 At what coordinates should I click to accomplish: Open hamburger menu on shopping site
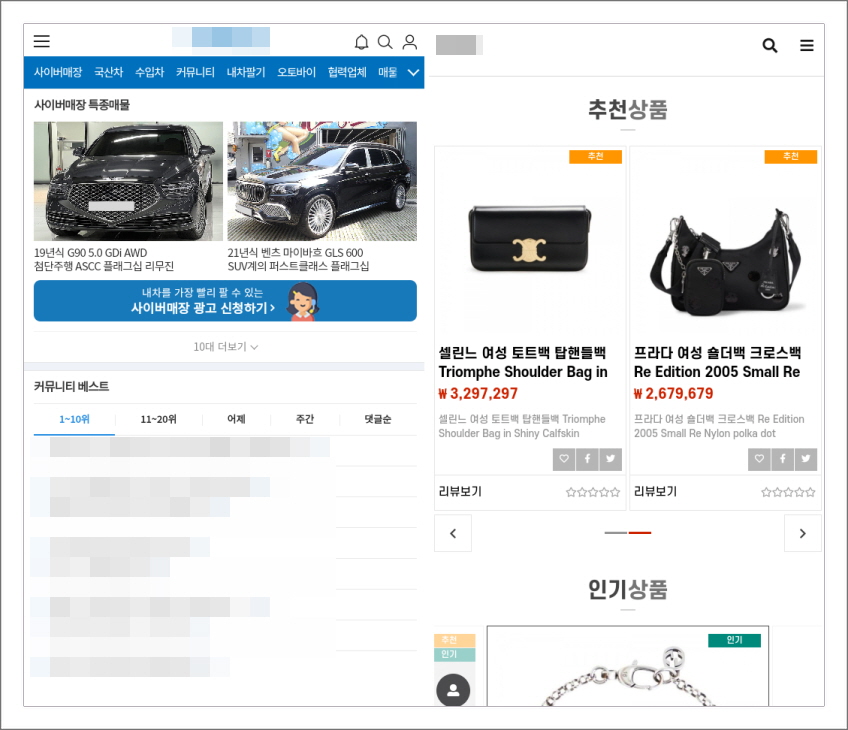click(x=806, y=45)
